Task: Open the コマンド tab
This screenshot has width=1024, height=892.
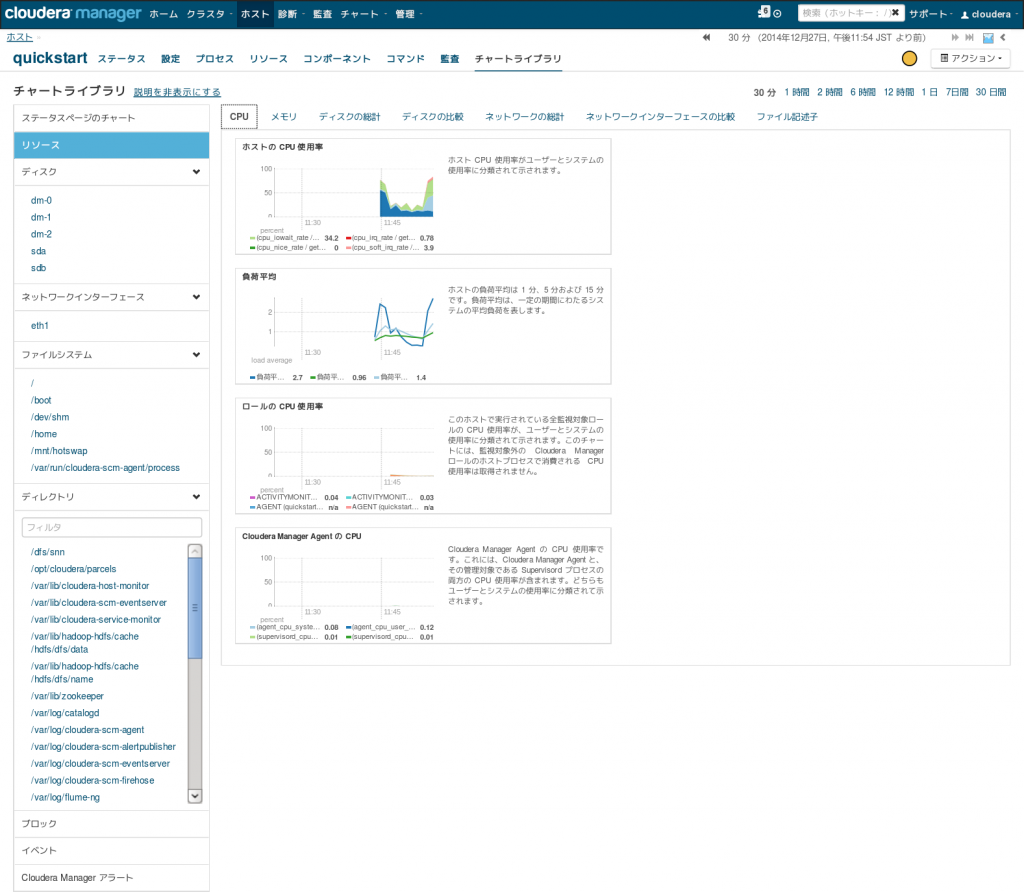Action: (406, 59)
